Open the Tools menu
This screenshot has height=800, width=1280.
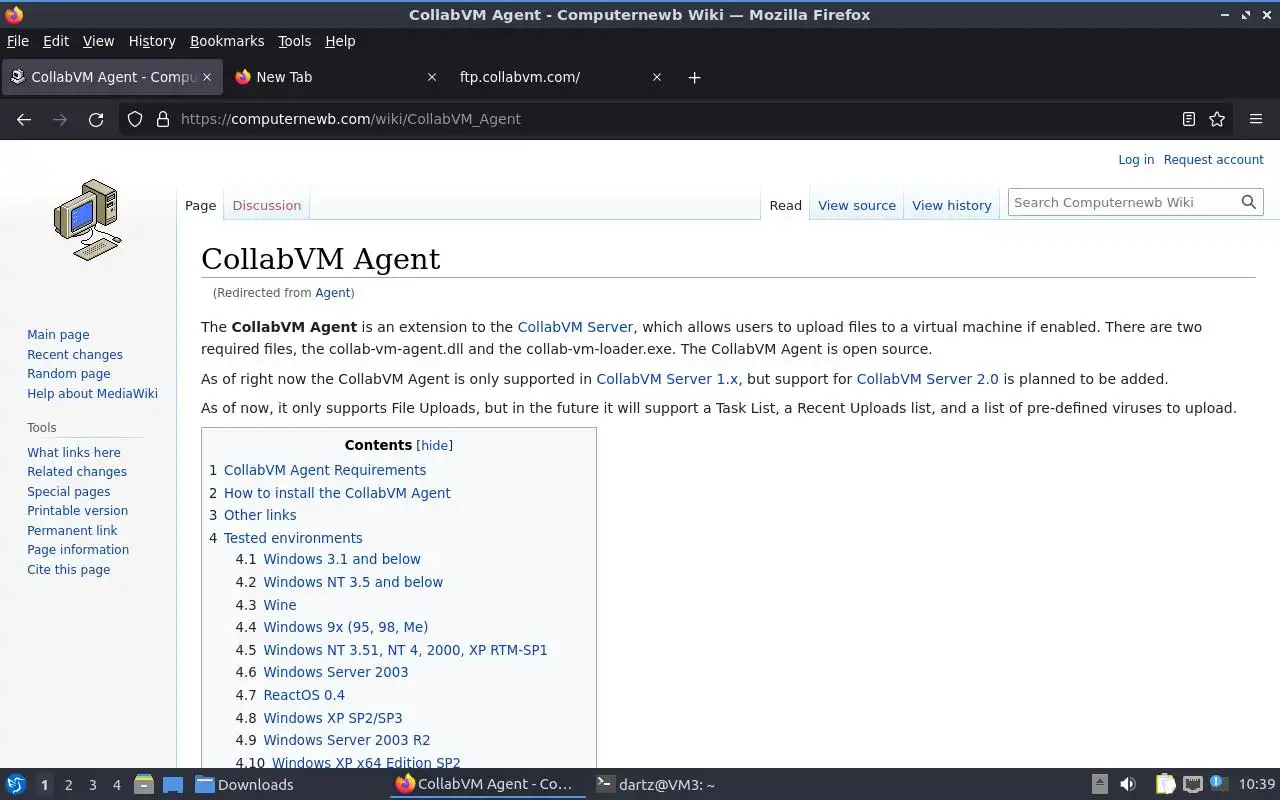(294, 41)
